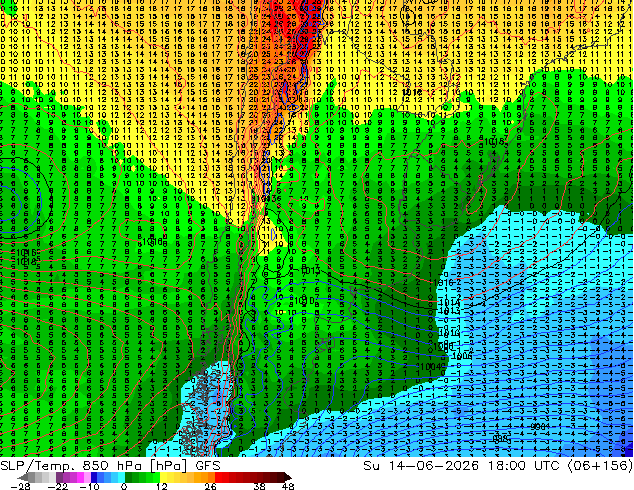Pick the dark purple legend swatch
Viewport: 634px width, 490px height.
[59, 477]
